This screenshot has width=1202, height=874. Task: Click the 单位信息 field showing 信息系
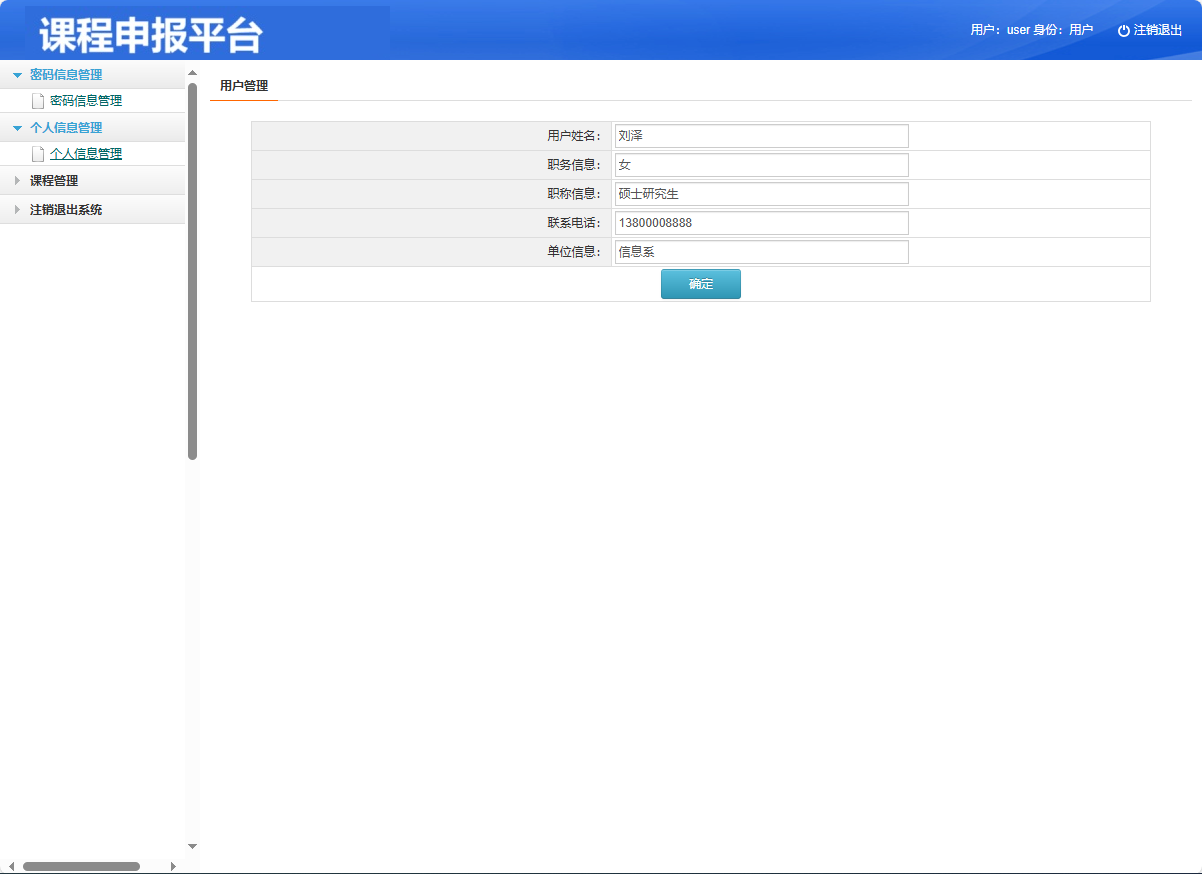760,251
